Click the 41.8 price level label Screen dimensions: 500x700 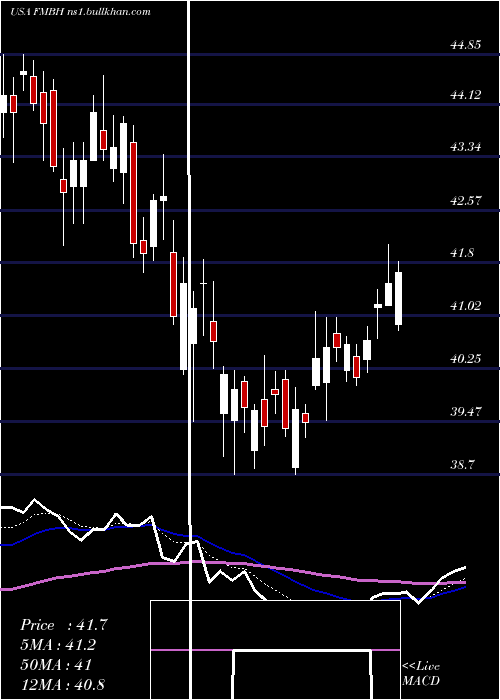(462, 253)
